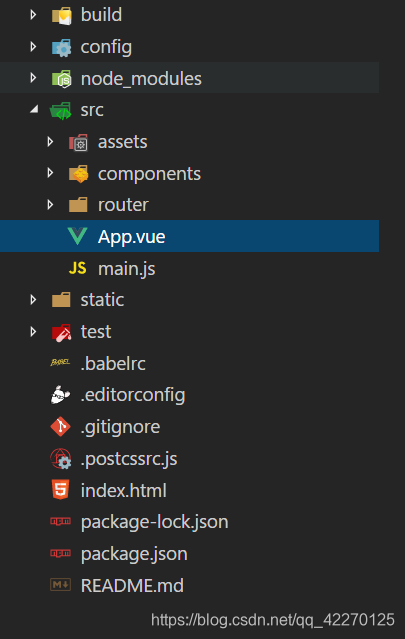Select the static folder label
Image resolution: width=405 pixels, height=639 pixels.
point(102,300)
